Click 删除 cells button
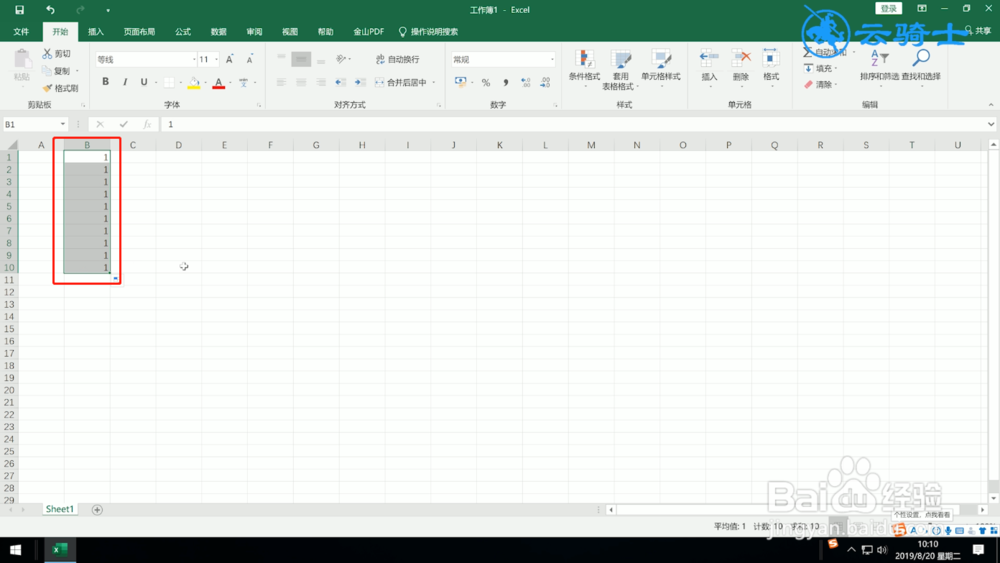 (740, 66)
